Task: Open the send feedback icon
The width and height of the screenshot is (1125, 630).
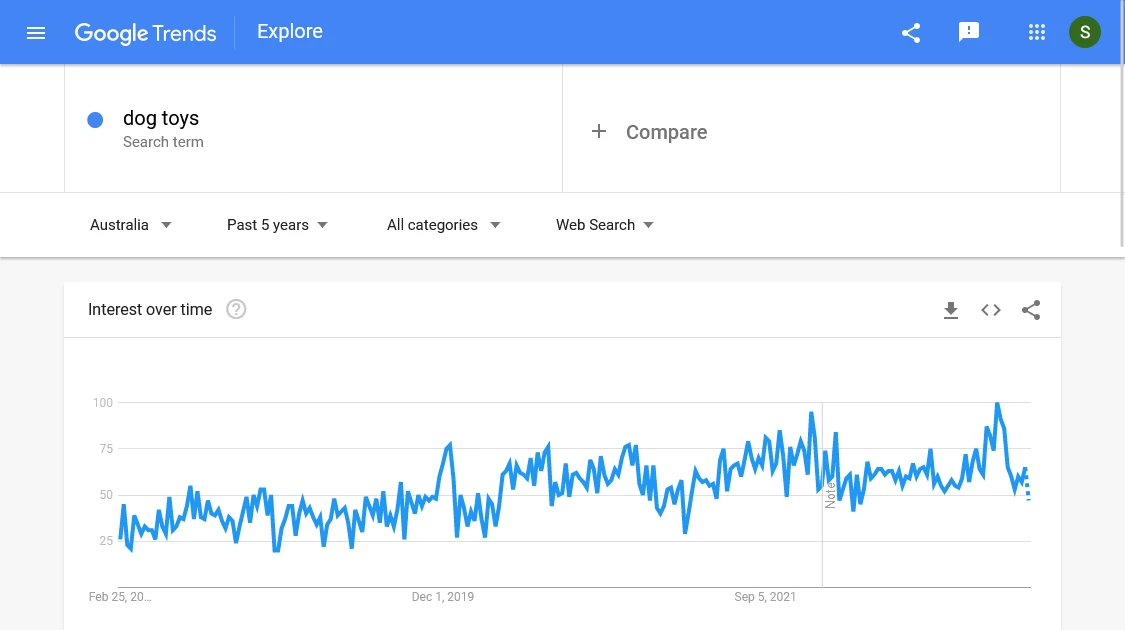Action: [x=969, y=32]
